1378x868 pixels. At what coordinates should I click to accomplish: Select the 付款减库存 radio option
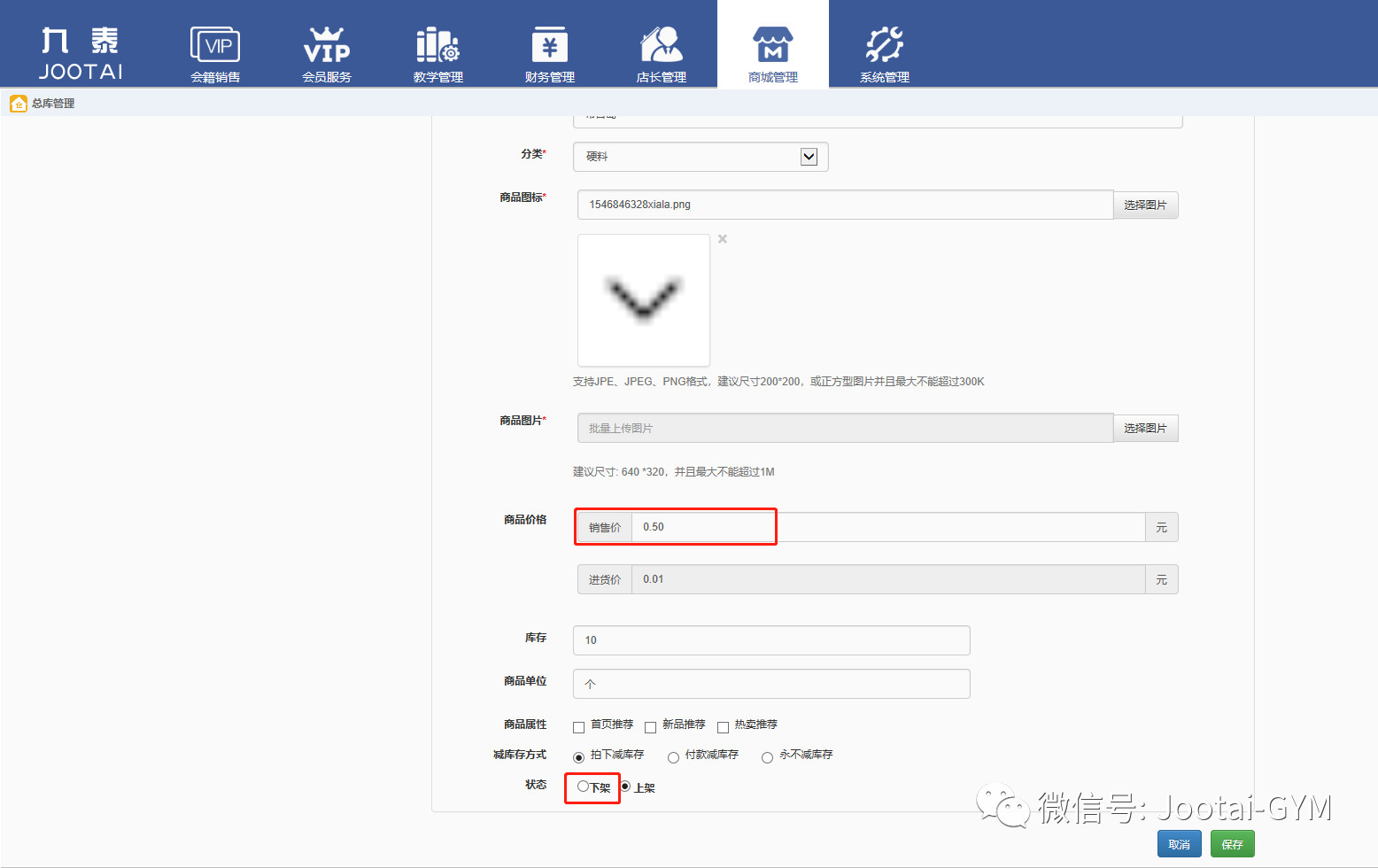point(674,757)
